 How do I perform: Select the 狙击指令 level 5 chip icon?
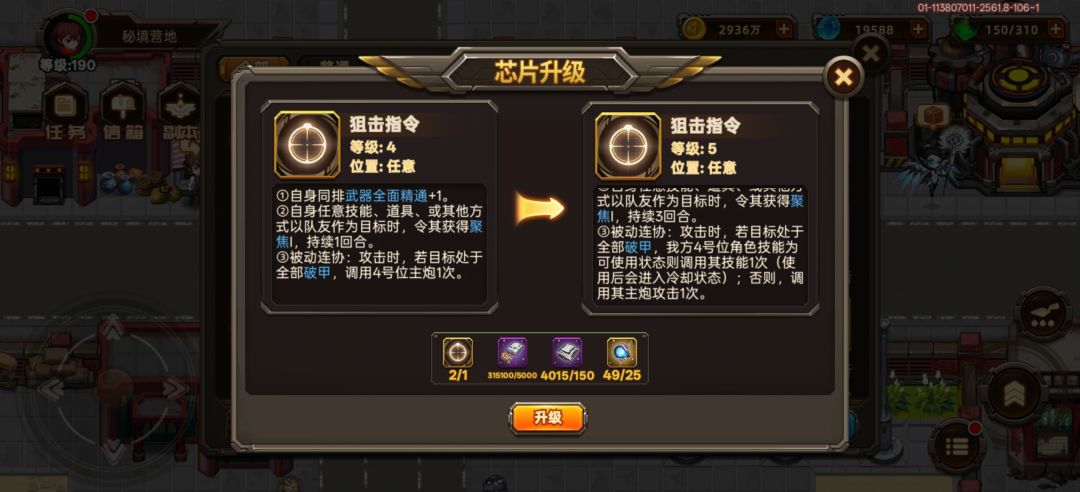pyautogui.click(x=627, y=145)
